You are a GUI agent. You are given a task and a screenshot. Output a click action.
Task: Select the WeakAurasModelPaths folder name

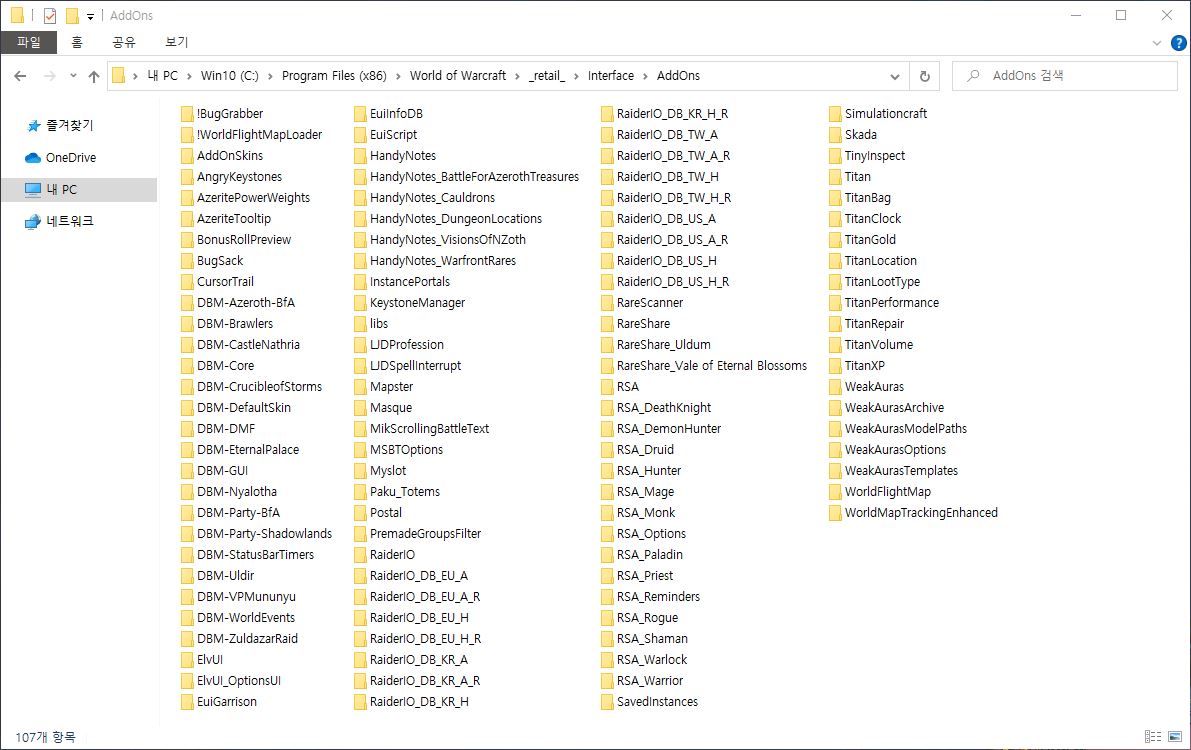pos(905,429)
